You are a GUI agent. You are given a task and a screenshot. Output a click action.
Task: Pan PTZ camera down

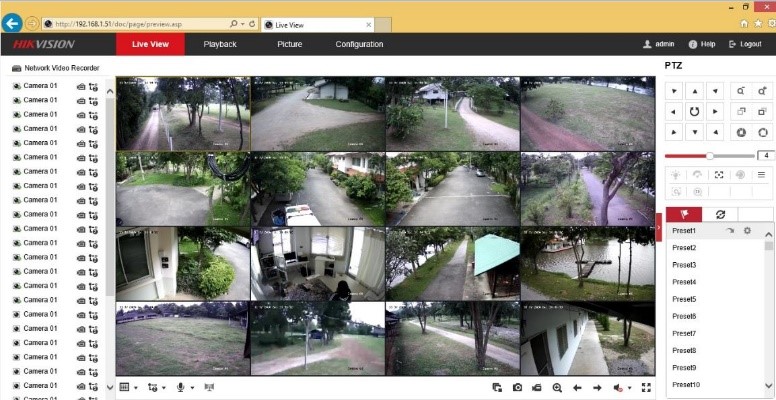click(694, 132)
